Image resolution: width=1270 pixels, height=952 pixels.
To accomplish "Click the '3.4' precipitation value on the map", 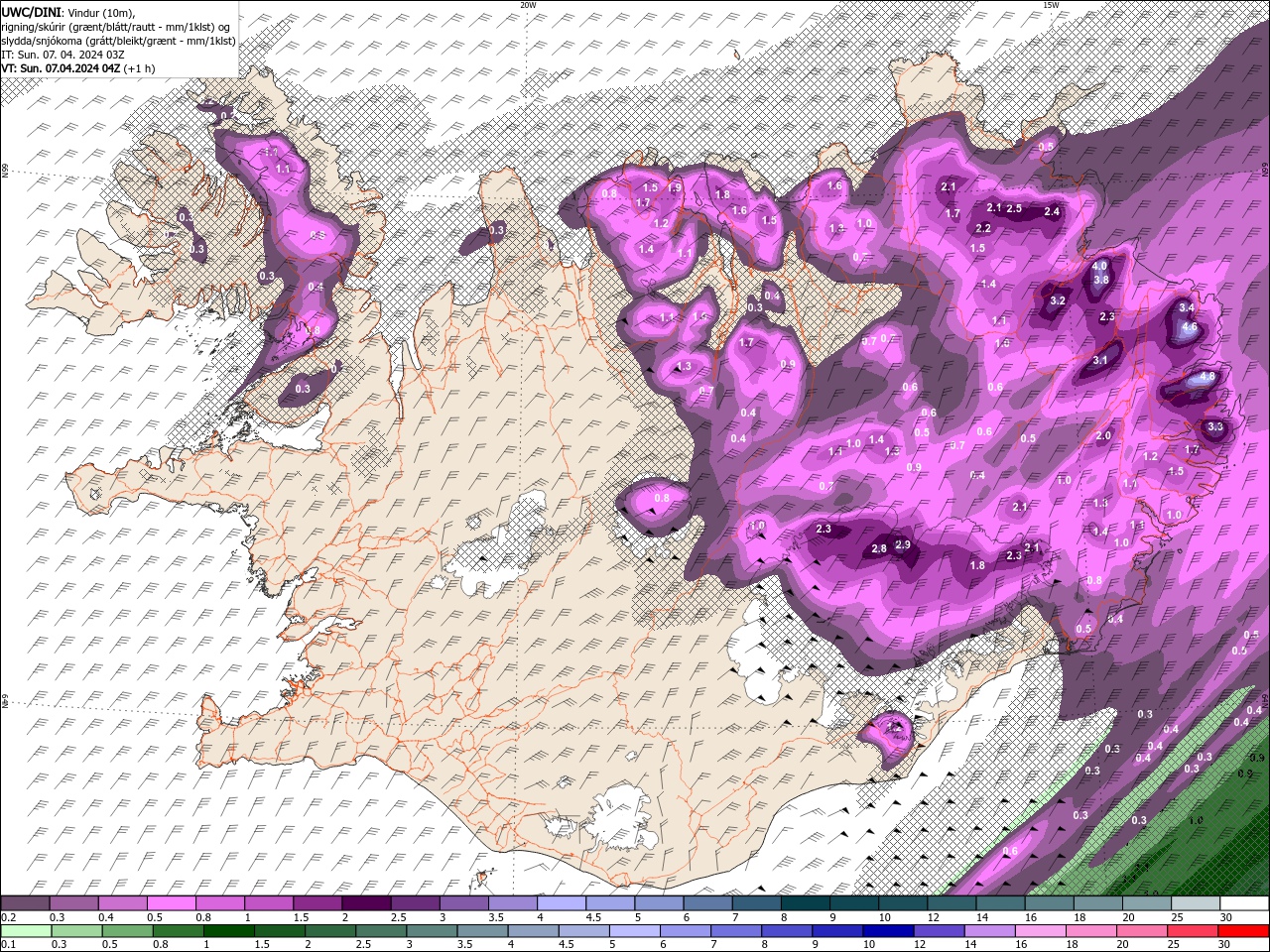I will click(1186, 307).
